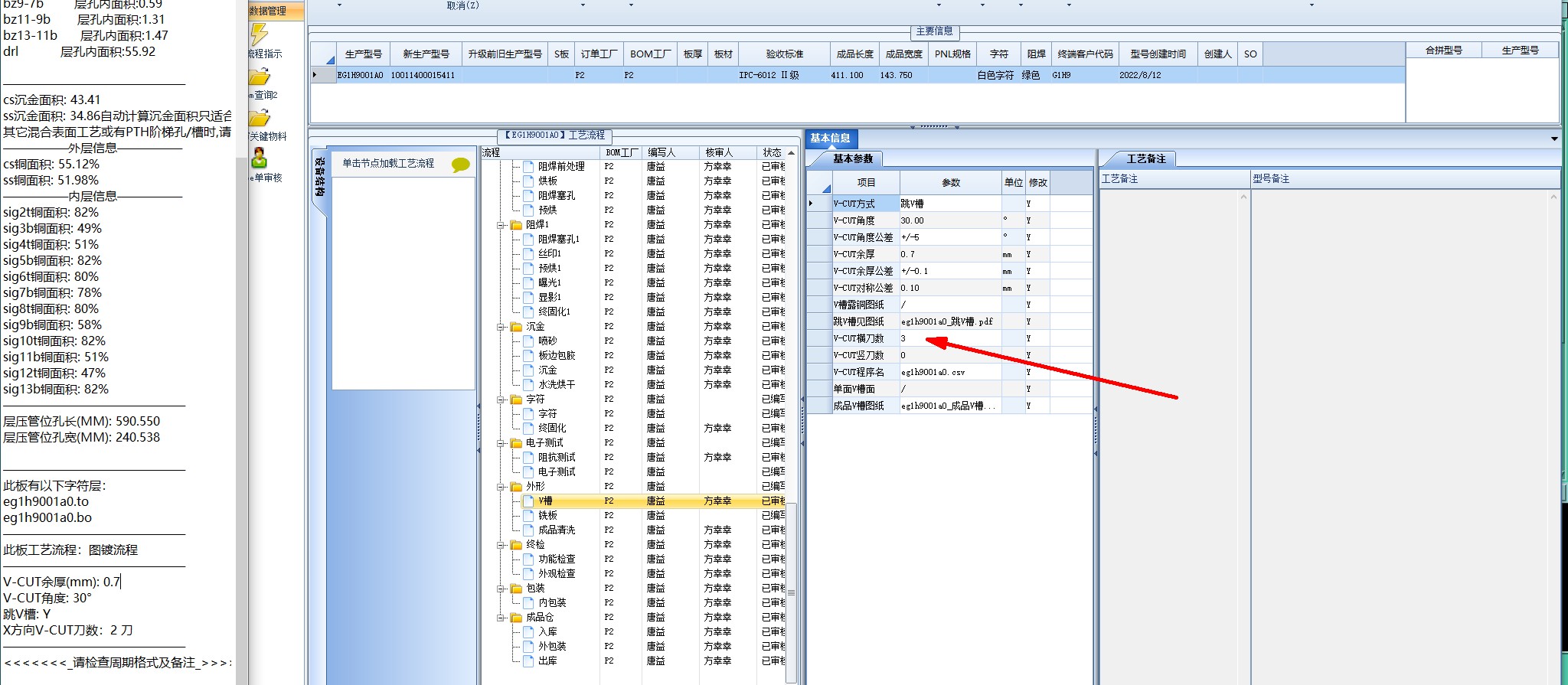
Task: Open the 数据管理 sidebar header
Action: coord(276,11)
